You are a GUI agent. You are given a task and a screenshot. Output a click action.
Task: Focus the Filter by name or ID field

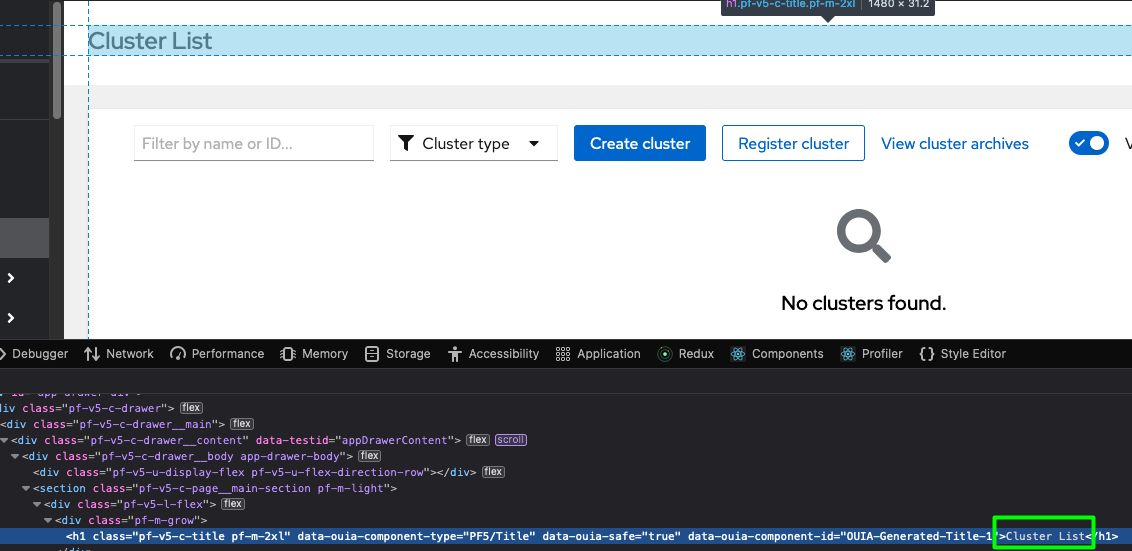(x=254, y=143)
